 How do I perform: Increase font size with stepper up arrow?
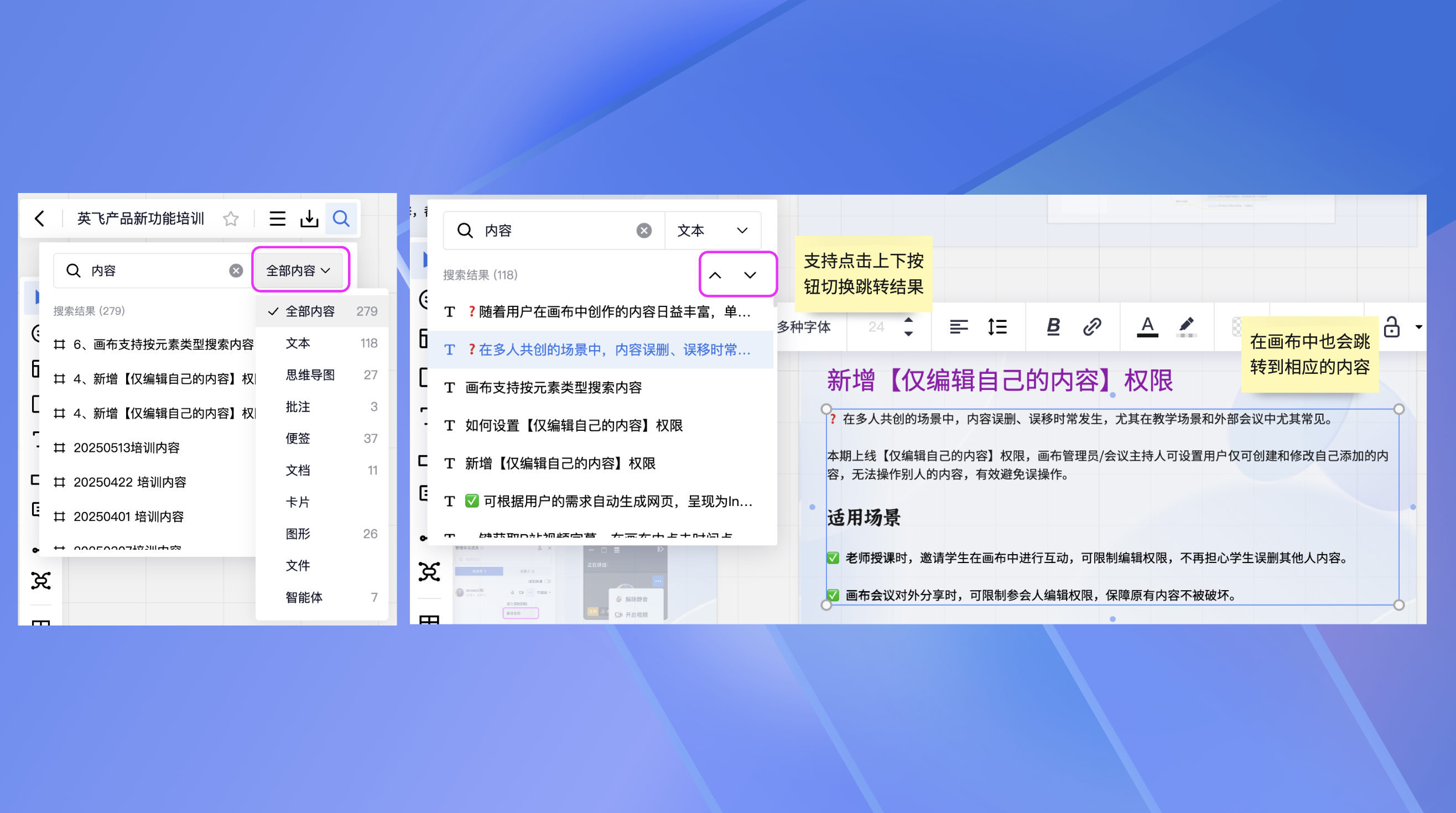(908, 320)
